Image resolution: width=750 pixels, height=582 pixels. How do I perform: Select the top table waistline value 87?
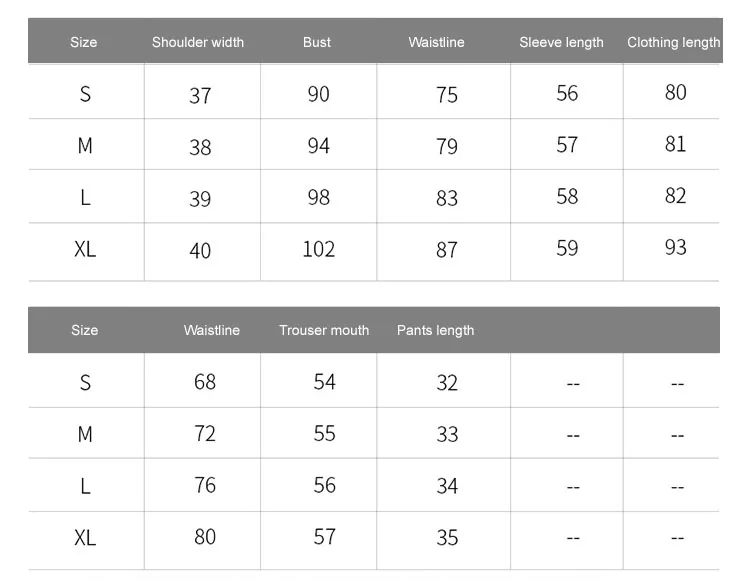pos(447,250)
